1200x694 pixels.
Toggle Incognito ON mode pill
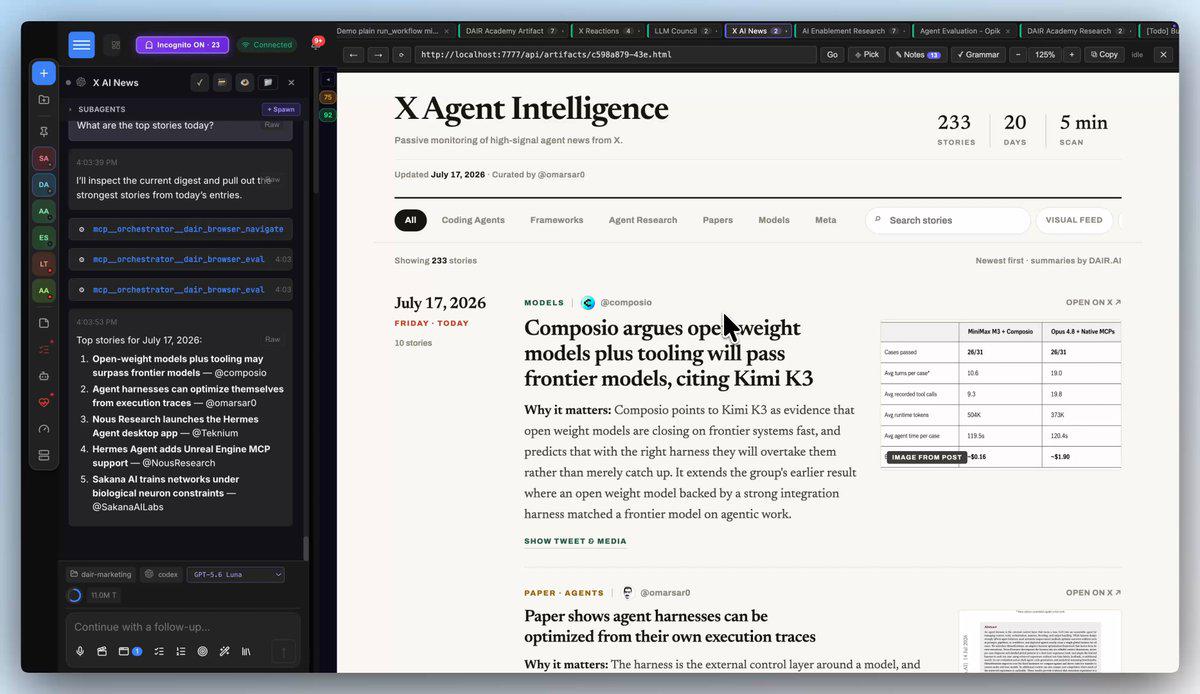pyautogui.click(x=182, y=45)
